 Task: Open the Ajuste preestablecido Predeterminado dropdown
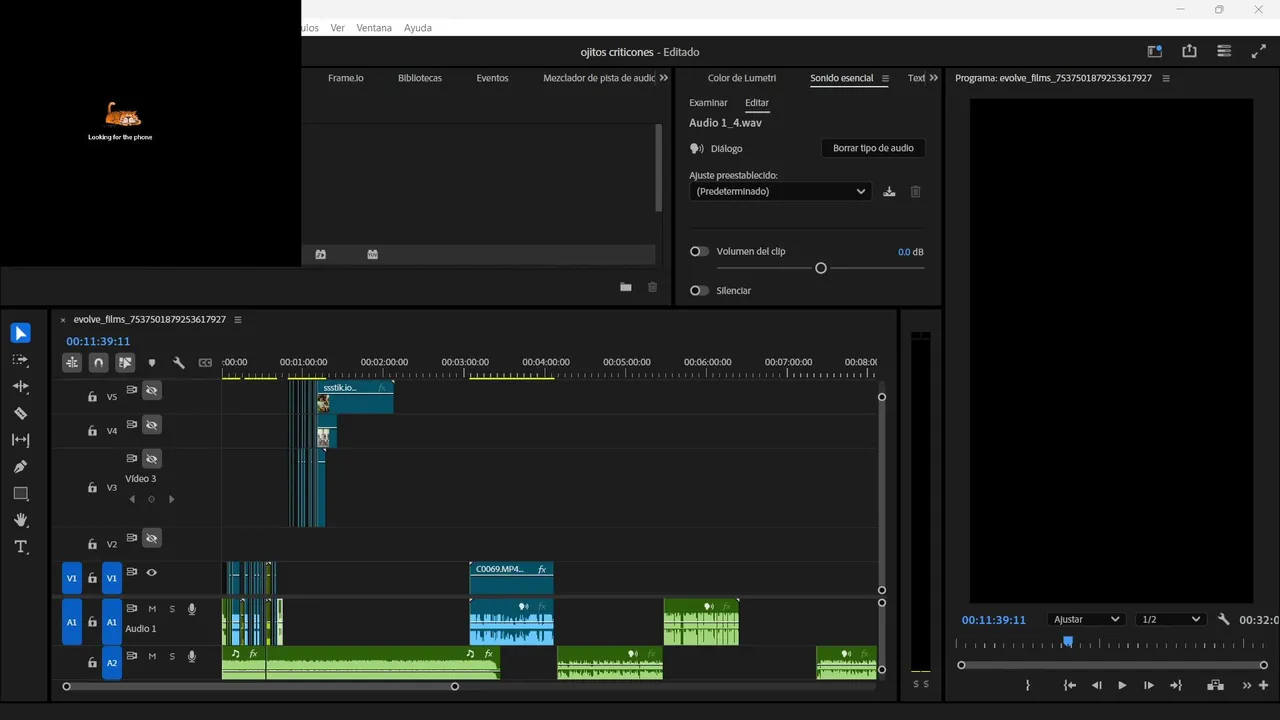click(780, 191)
